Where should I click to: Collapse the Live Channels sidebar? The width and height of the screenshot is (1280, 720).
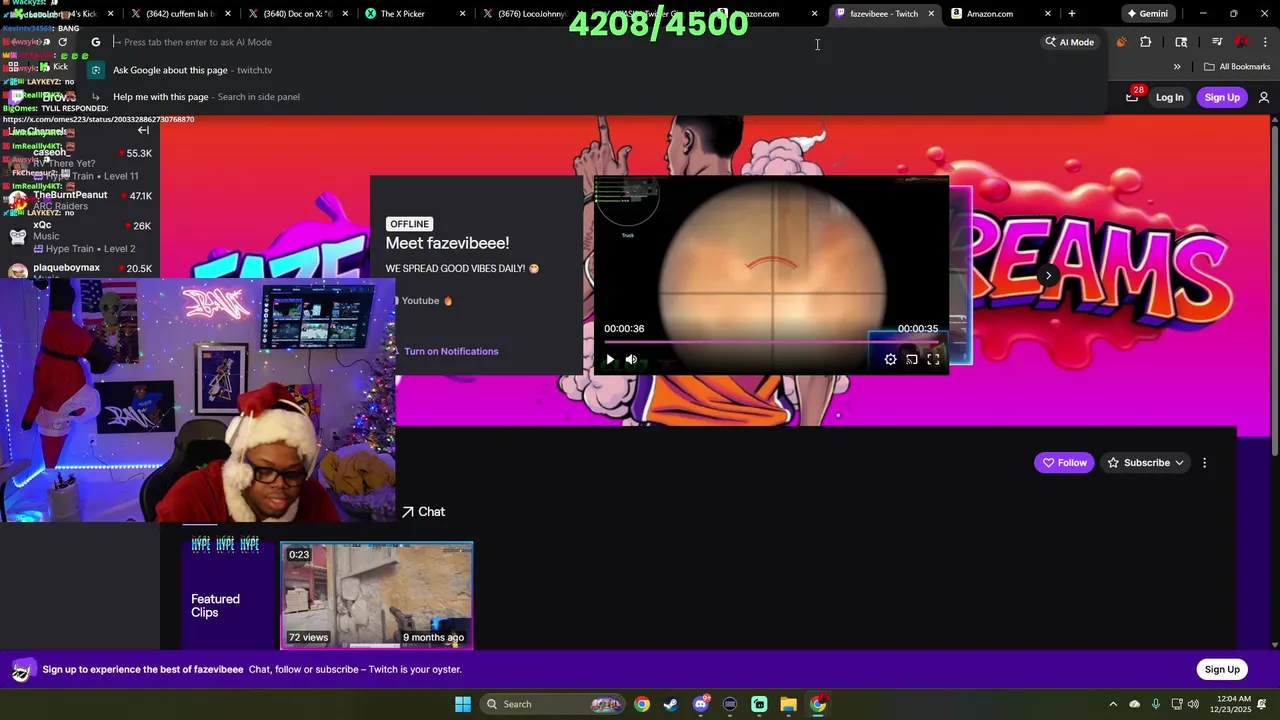coord(143,131)
